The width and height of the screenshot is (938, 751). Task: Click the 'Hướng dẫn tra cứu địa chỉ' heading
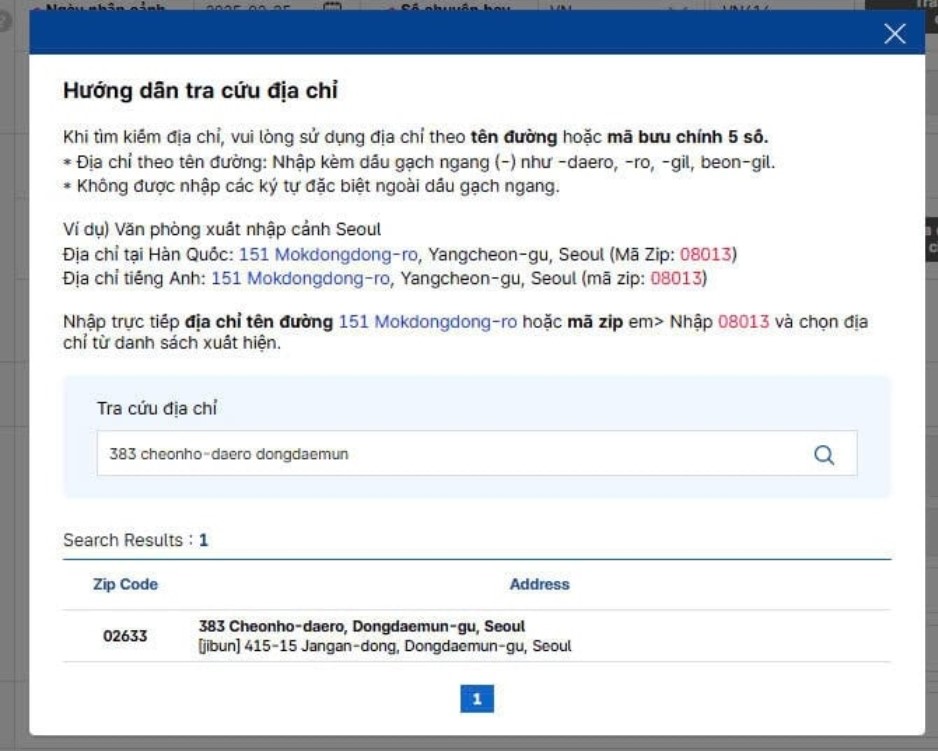(200, 91)
